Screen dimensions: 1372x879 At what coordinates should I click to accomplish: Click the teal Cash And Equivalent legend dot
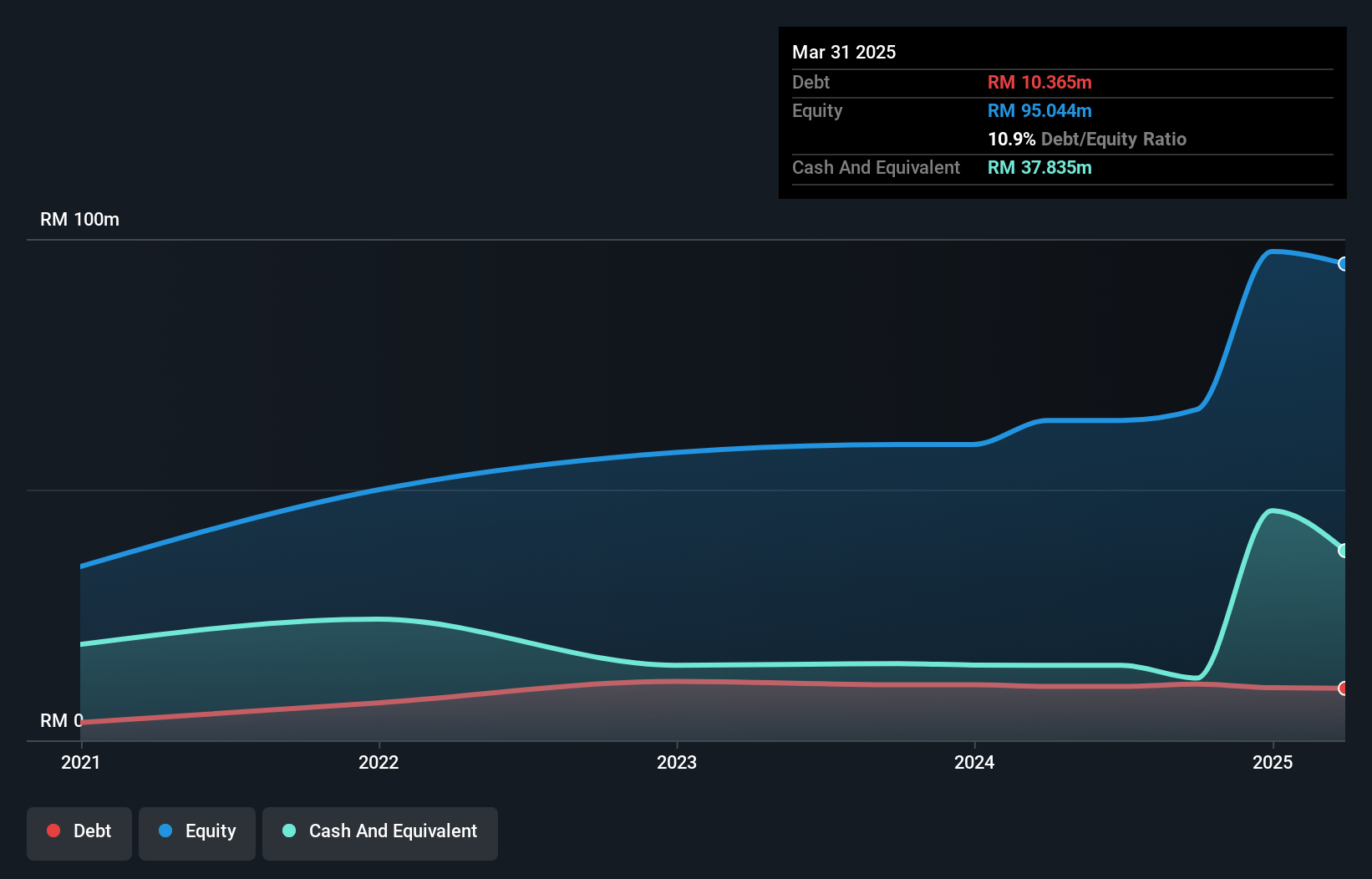(287, 831)
